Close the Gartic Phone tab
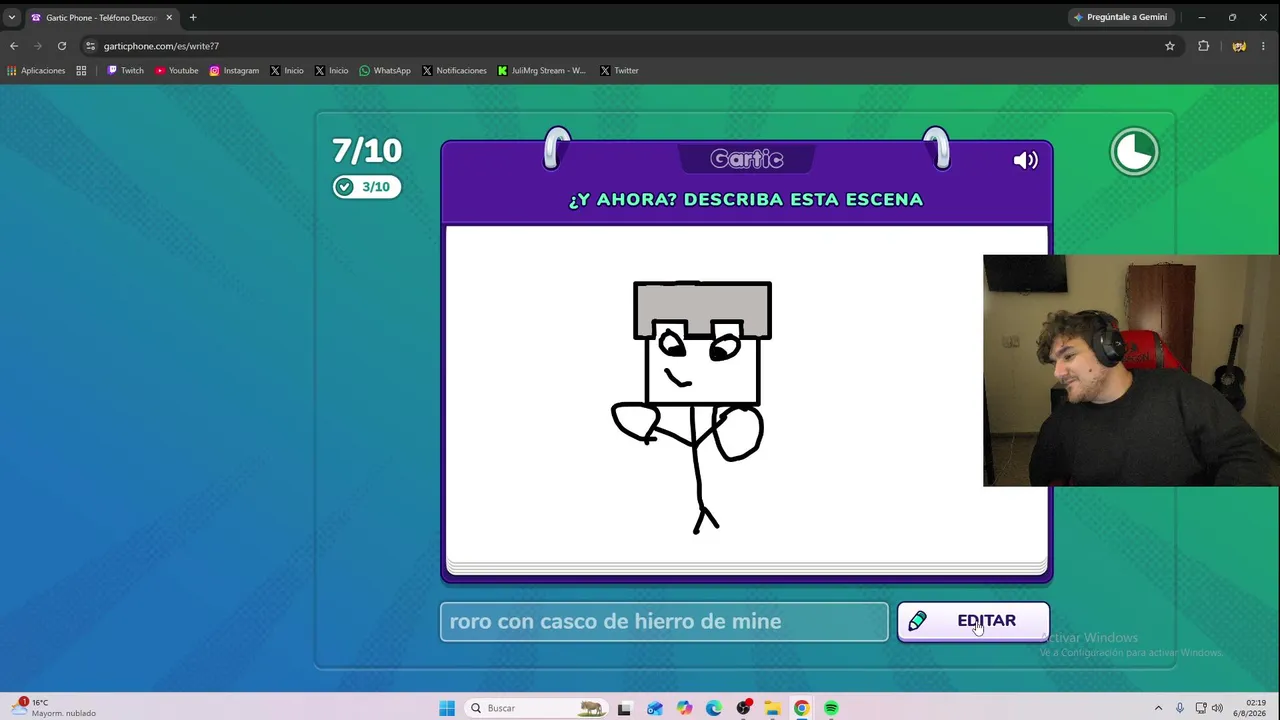The height and width of the screenshot is (720, 1280). (x=169, y=17)
